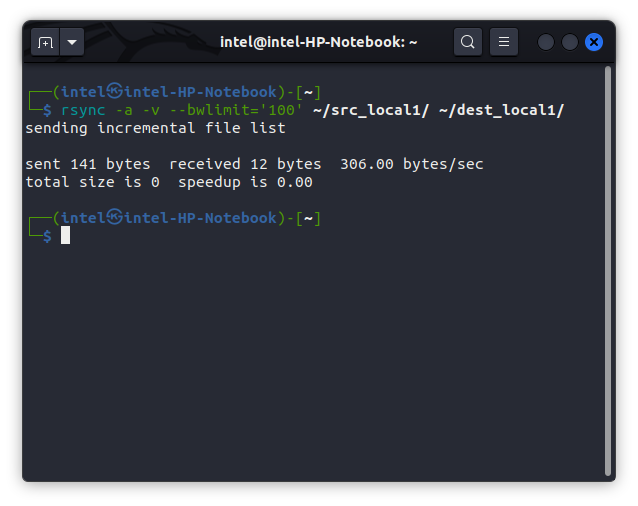
Task: Expand the new tab dropdown arrow
Action: (x=72, y=42)
